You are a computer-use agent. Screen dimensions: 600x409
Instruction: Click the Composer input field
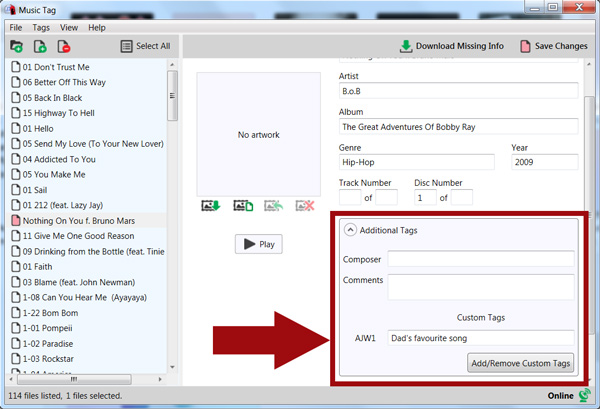point(481,259)
